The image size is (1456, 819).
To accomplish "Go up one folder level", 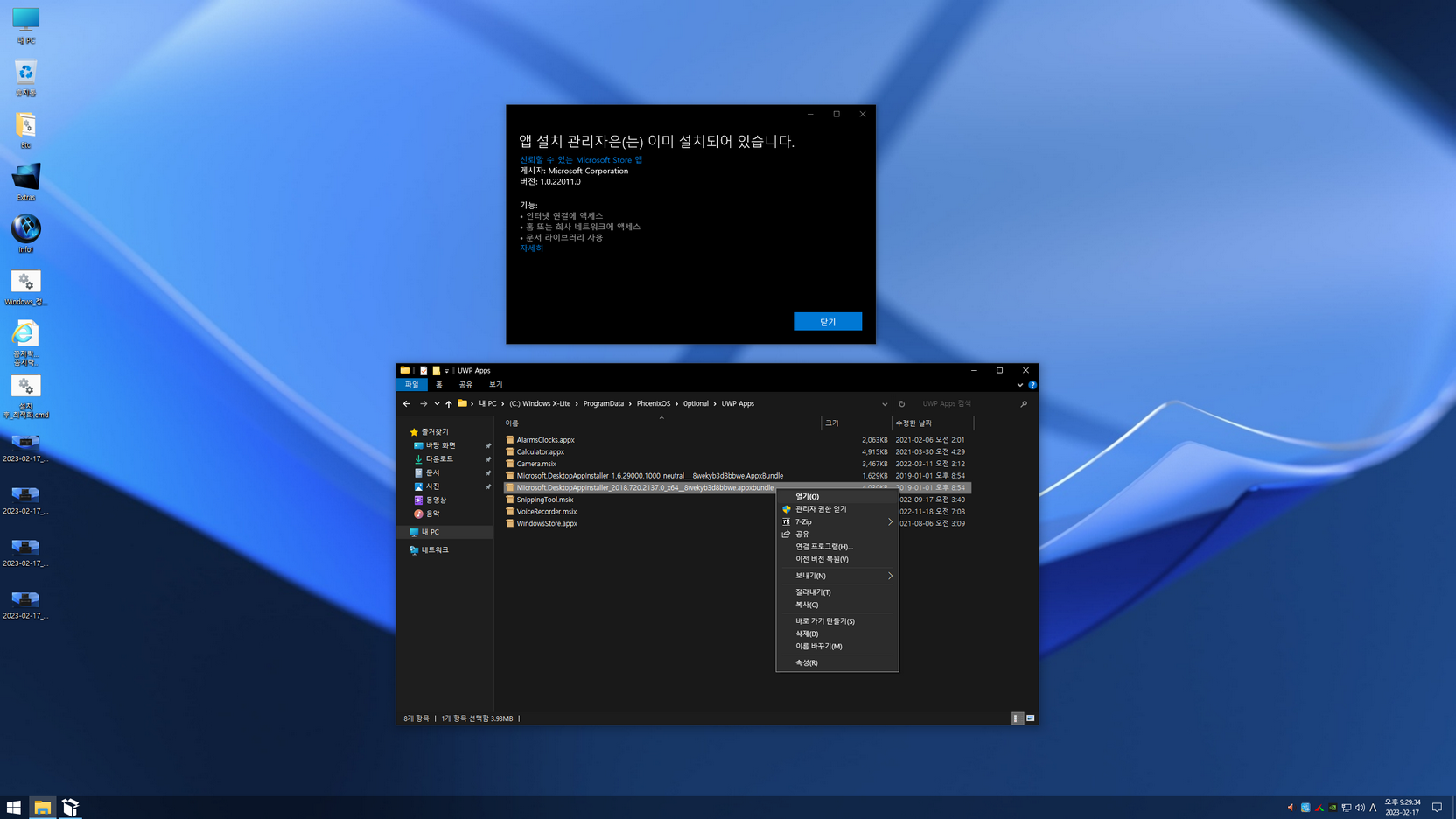I will click(449, 403).
